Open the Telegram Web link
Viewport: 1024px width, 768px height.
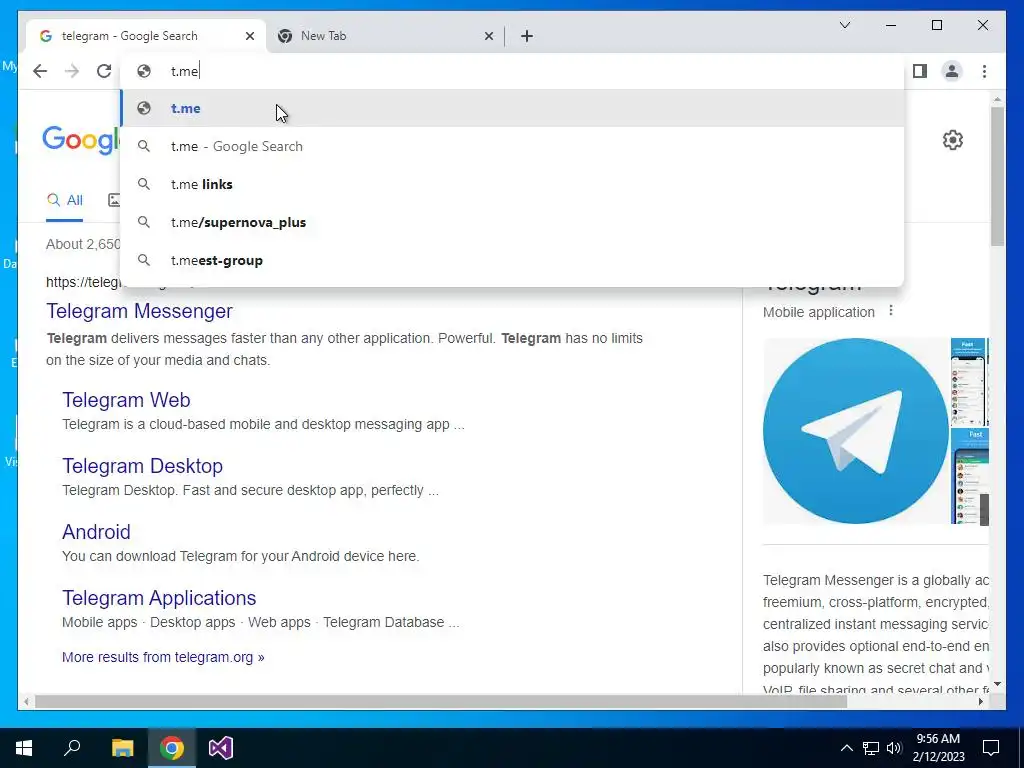pos(126,400)
